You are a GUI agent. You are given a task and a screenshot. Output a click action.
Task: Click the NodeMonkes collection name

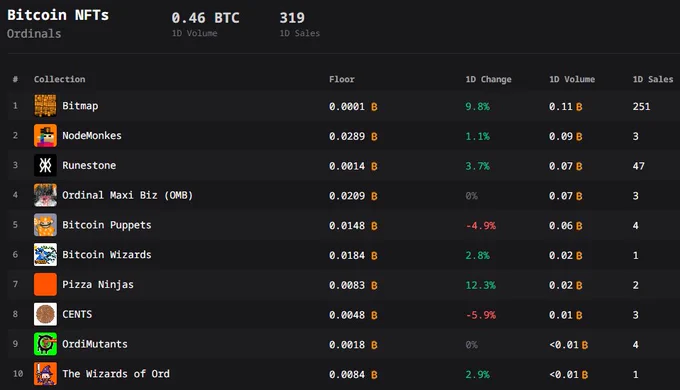click(92, 136)
